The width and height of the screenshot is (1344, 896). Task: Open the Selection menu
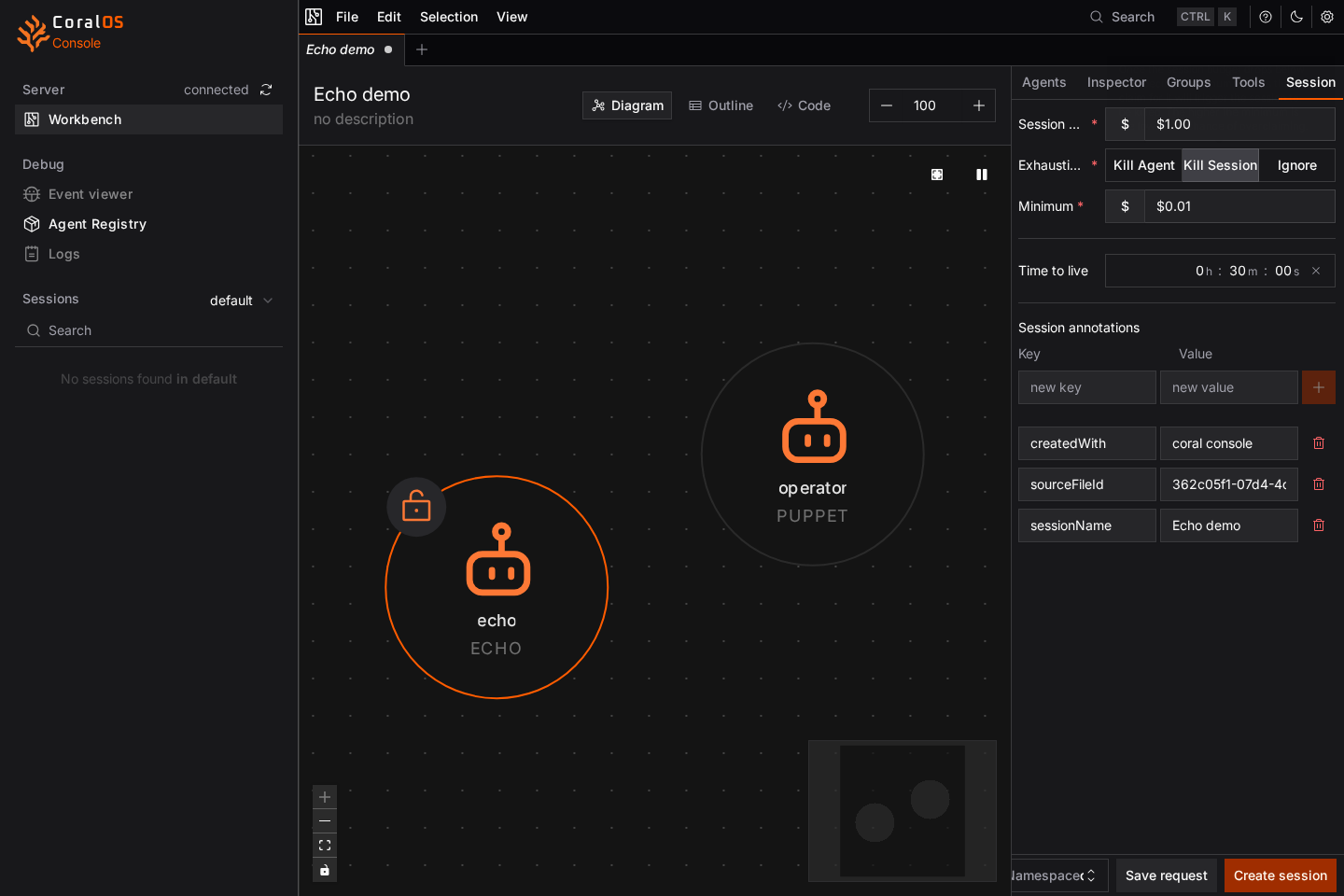pyautogui.click(x=449, y=17)
